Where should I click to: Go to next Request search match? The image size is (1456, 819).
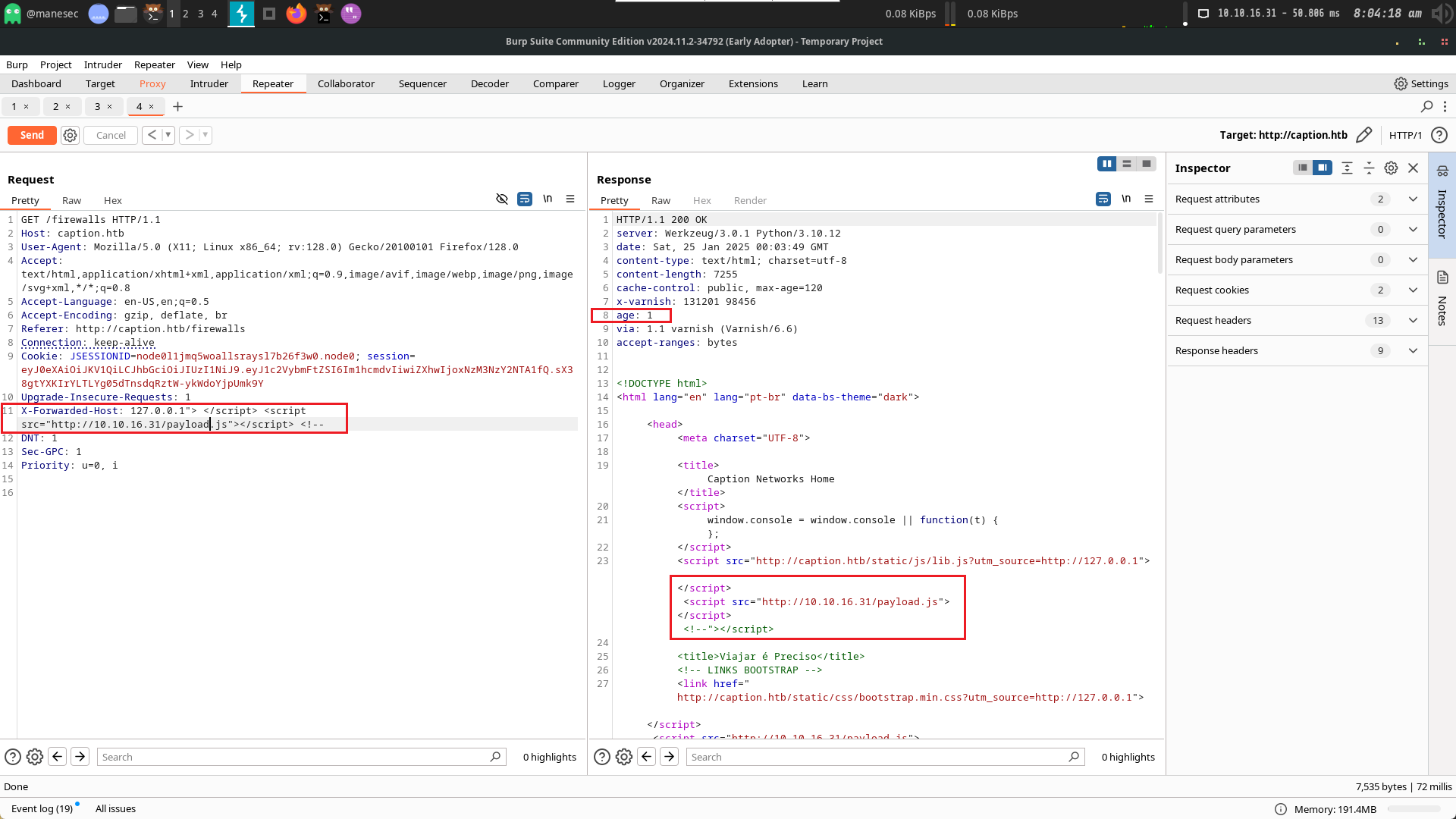[80, 757]
